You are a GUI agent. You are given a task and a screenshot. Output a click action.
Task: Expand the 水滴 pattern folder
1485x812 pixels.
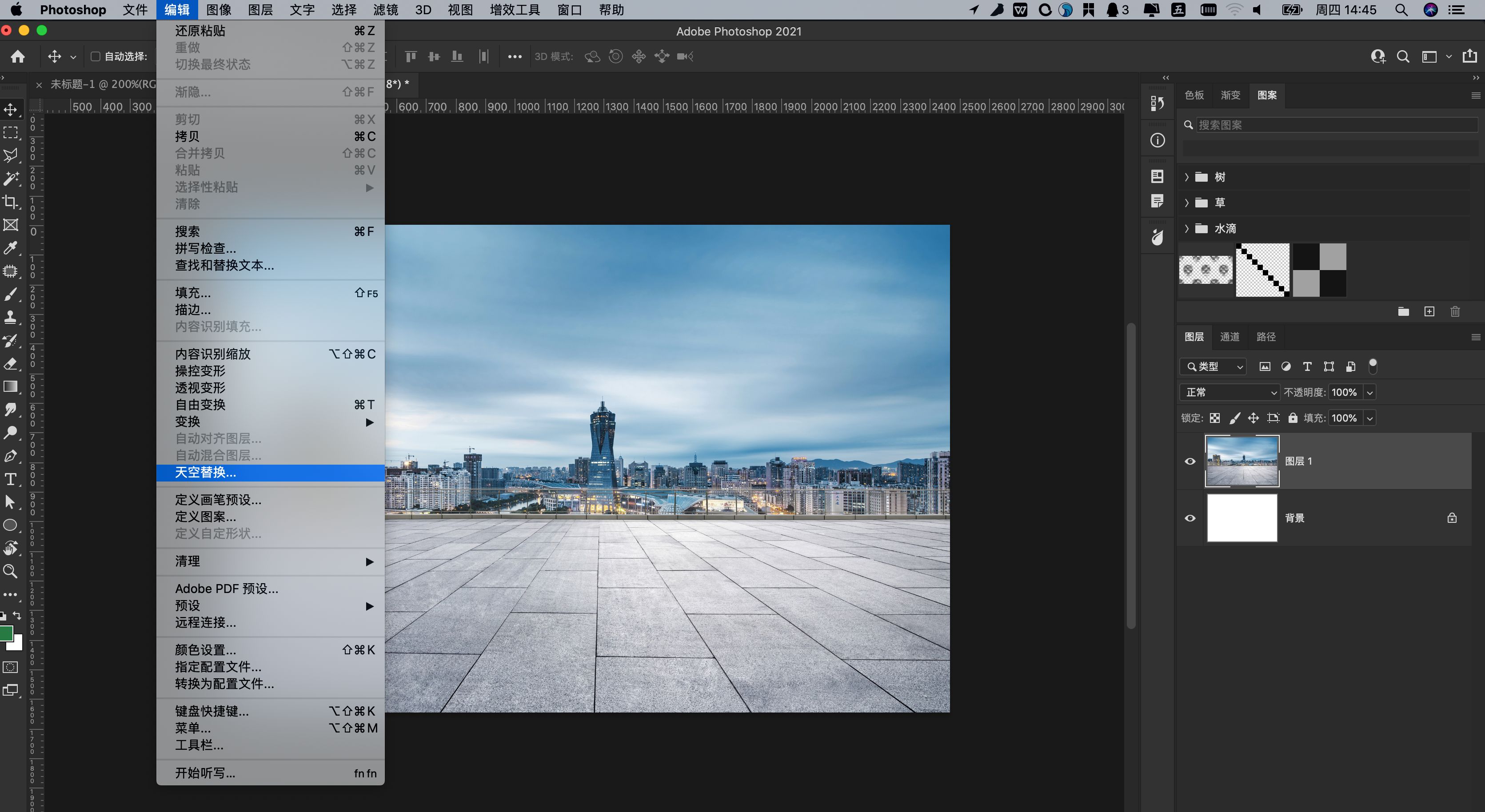coord(1187,228)
